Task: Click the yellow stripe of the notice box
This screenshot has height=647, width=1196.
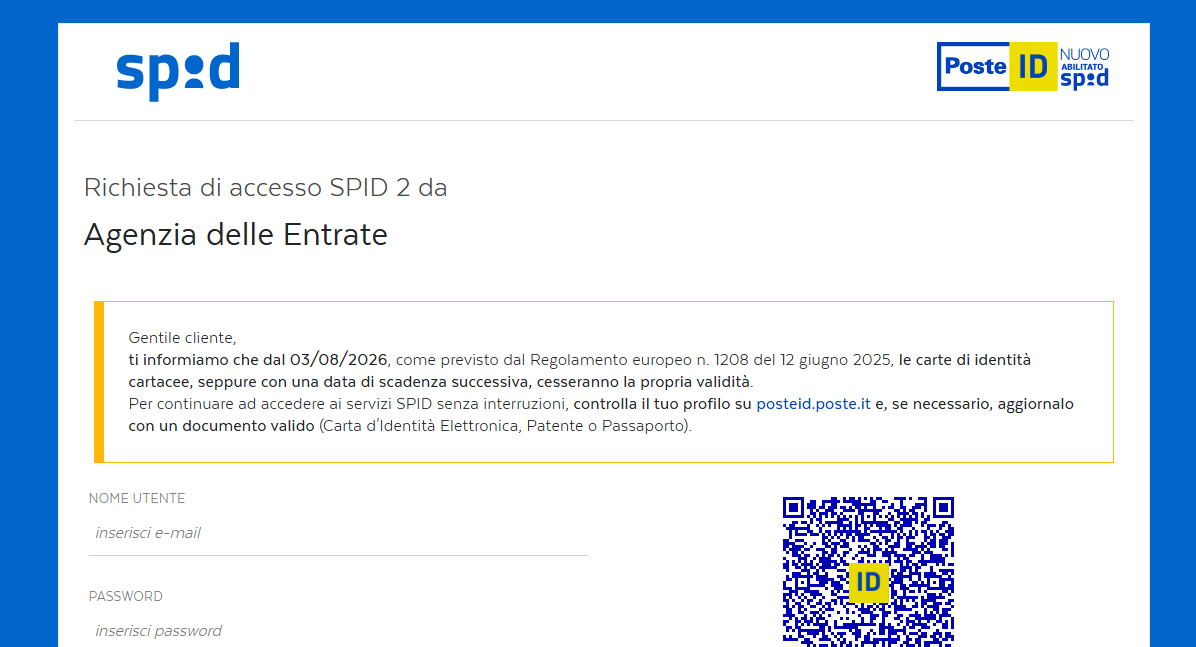Action: click(x=99, y=382)
